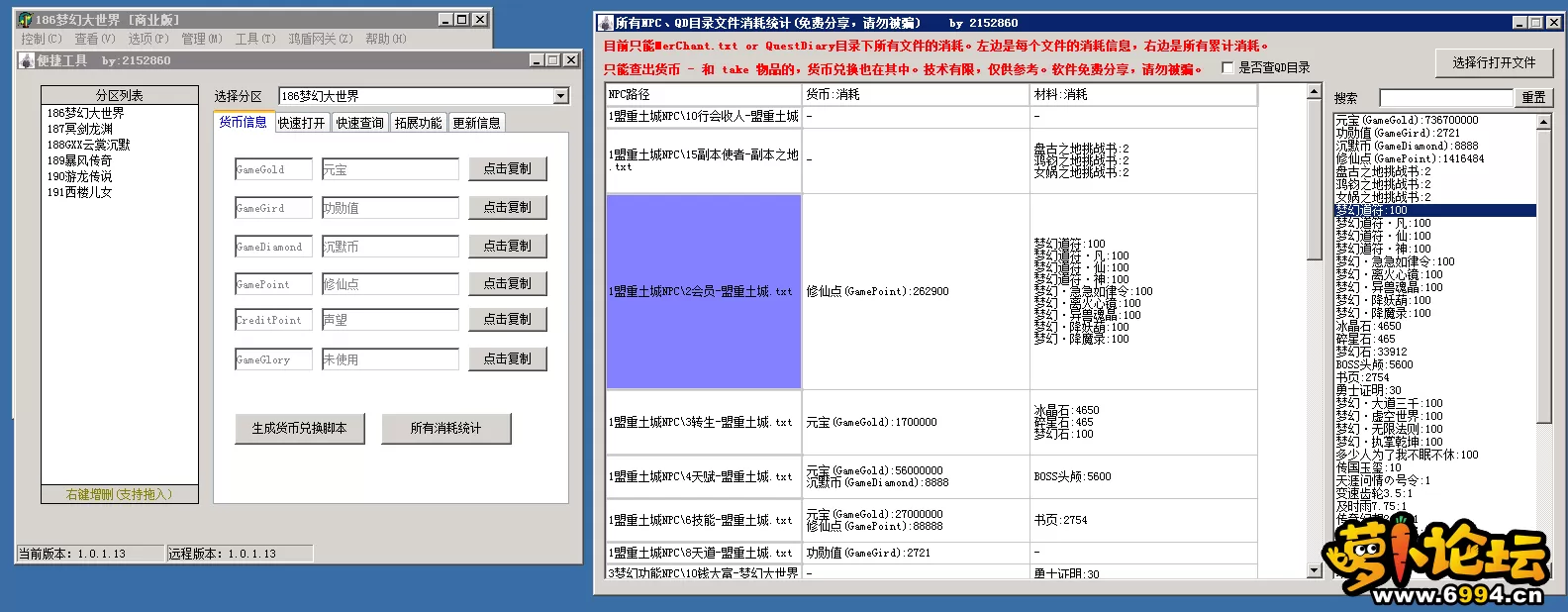This screenshot has width=1568, height=612.
Task: Copy the GamePoint row with 点击复制
Action: (x=508, y=283)
